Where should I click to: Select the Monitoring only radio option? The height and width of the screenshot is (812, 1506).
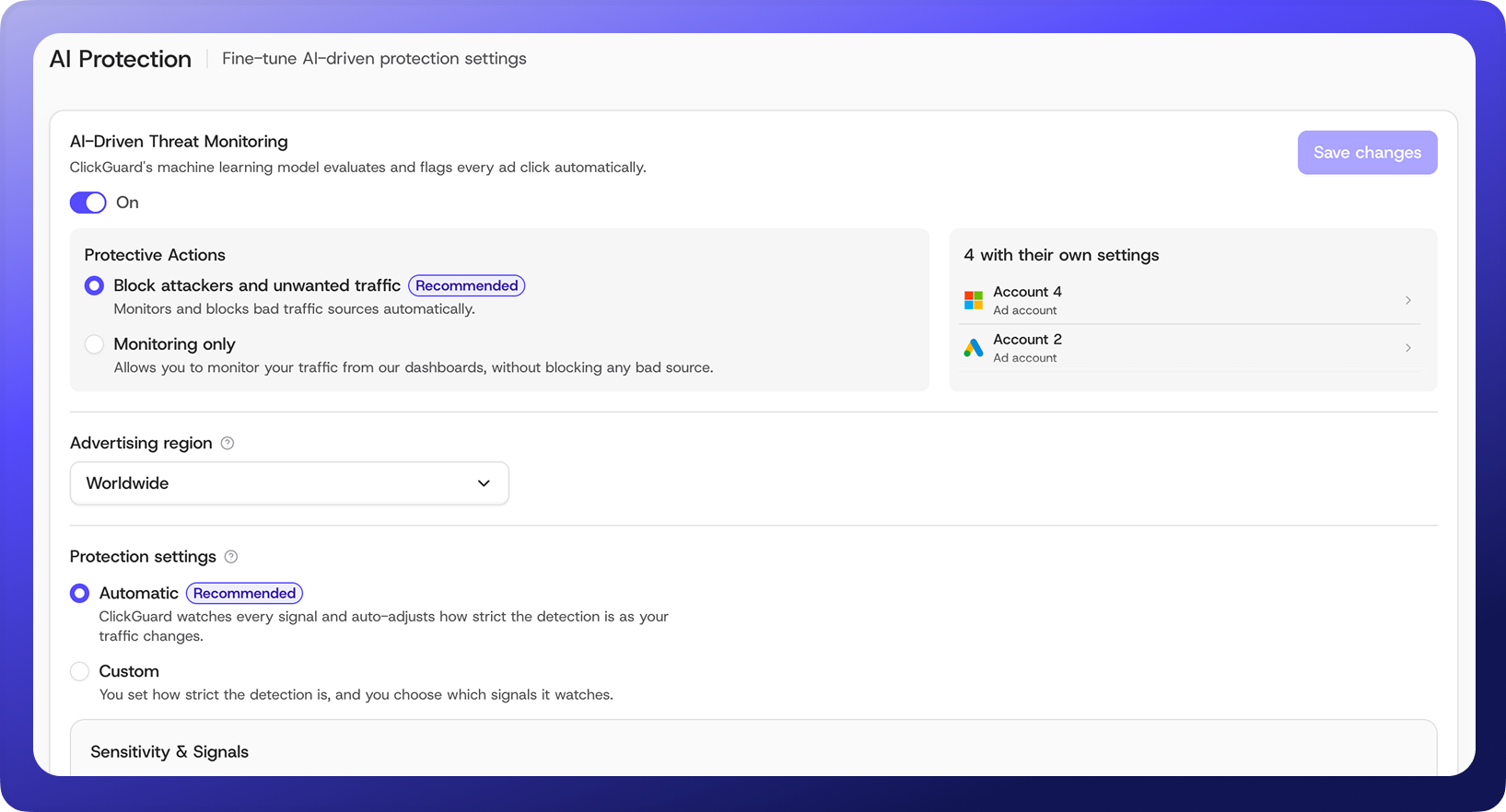[94, 344]
